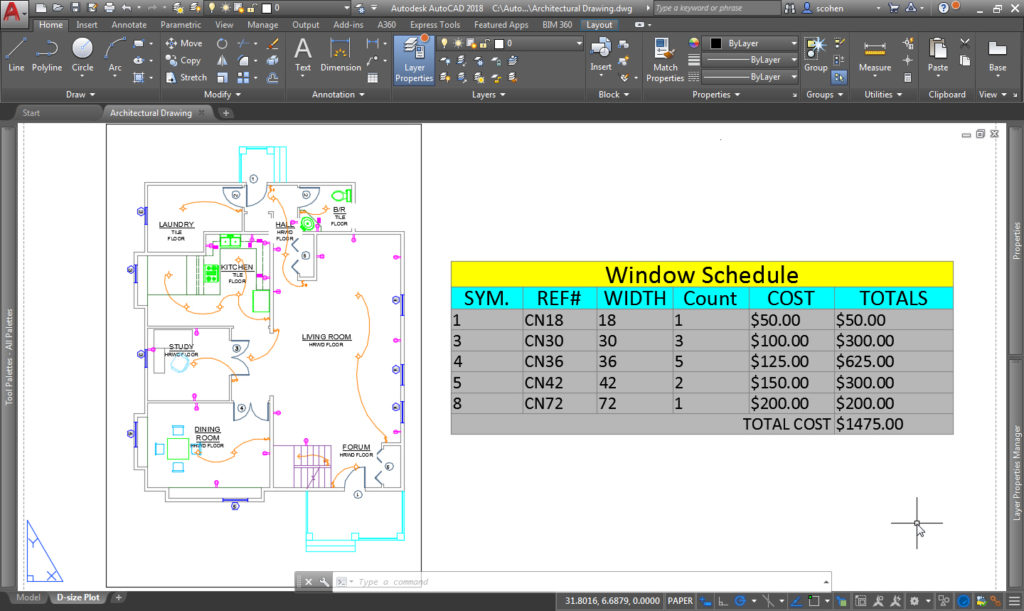Toggle PAPER space in the status bar
Viewport: 1024px width, 611px height.
pyautogui.click(x=680, y=601)
